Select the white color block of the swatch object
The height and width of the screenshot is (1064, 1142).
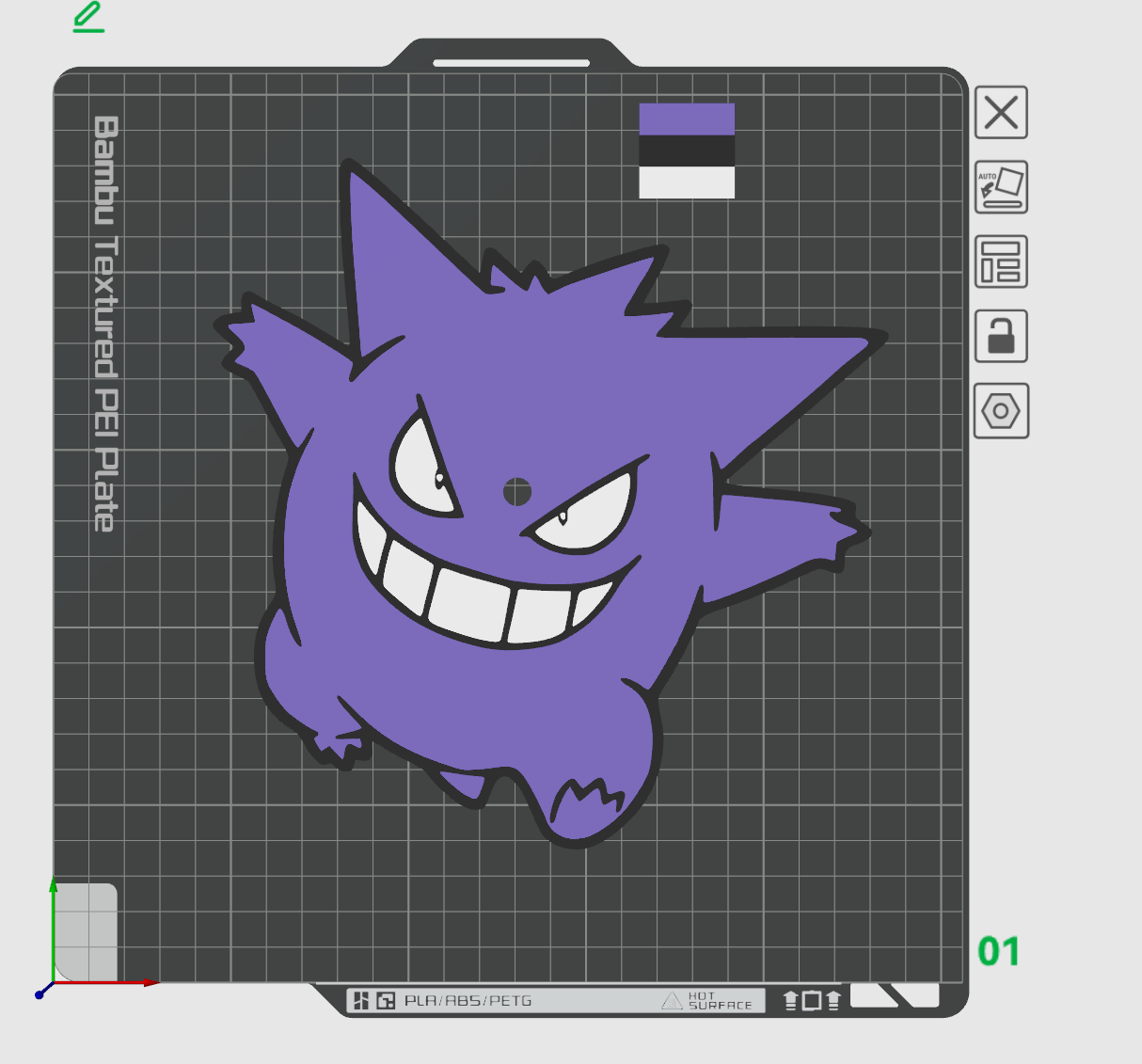687,183
